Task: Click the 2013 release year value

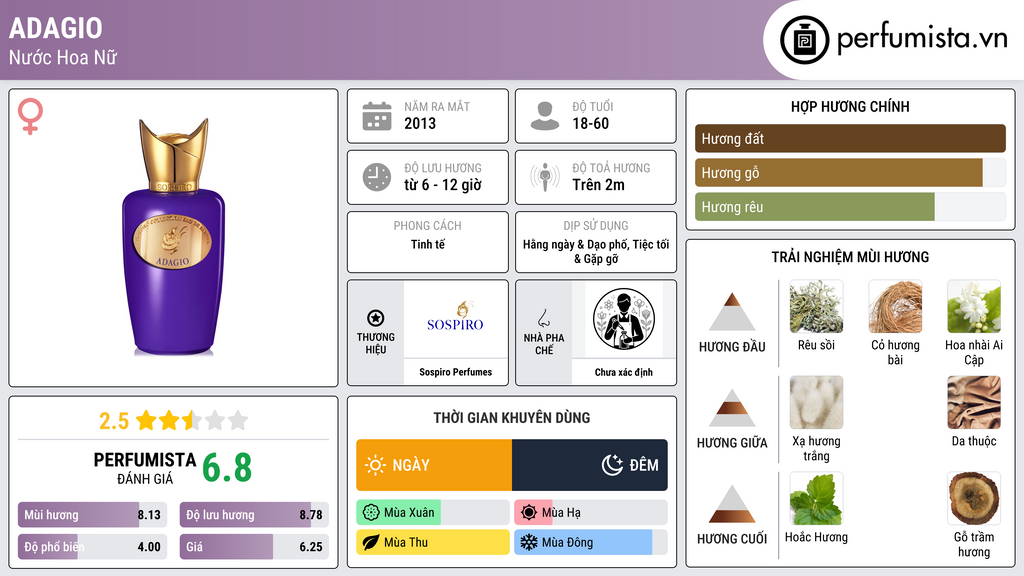Action: [420, 124]
